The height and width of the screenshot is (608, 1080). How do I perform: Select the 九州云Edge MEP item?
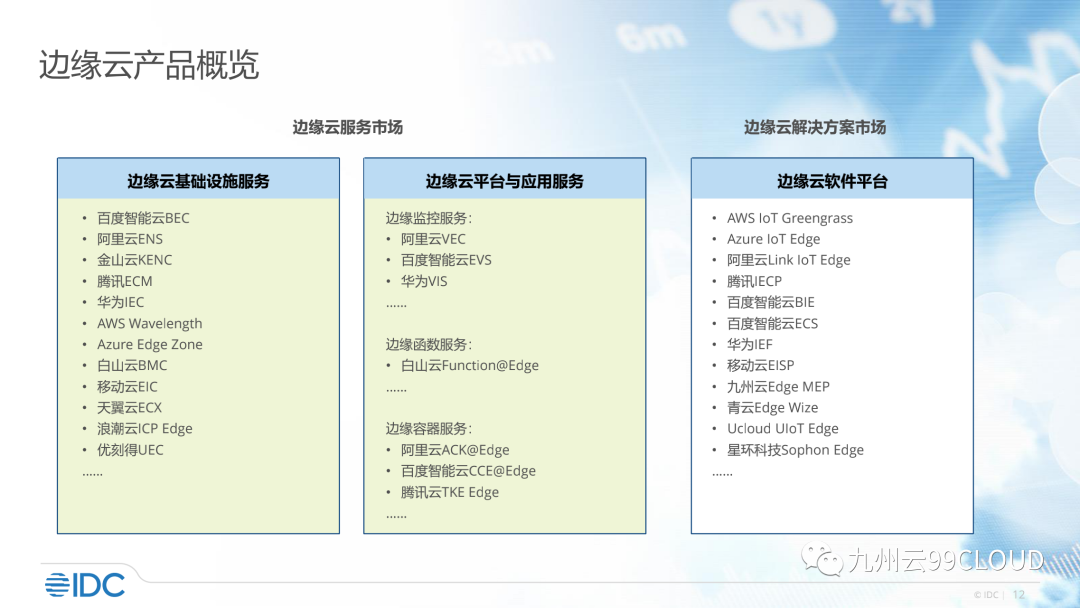778,386
